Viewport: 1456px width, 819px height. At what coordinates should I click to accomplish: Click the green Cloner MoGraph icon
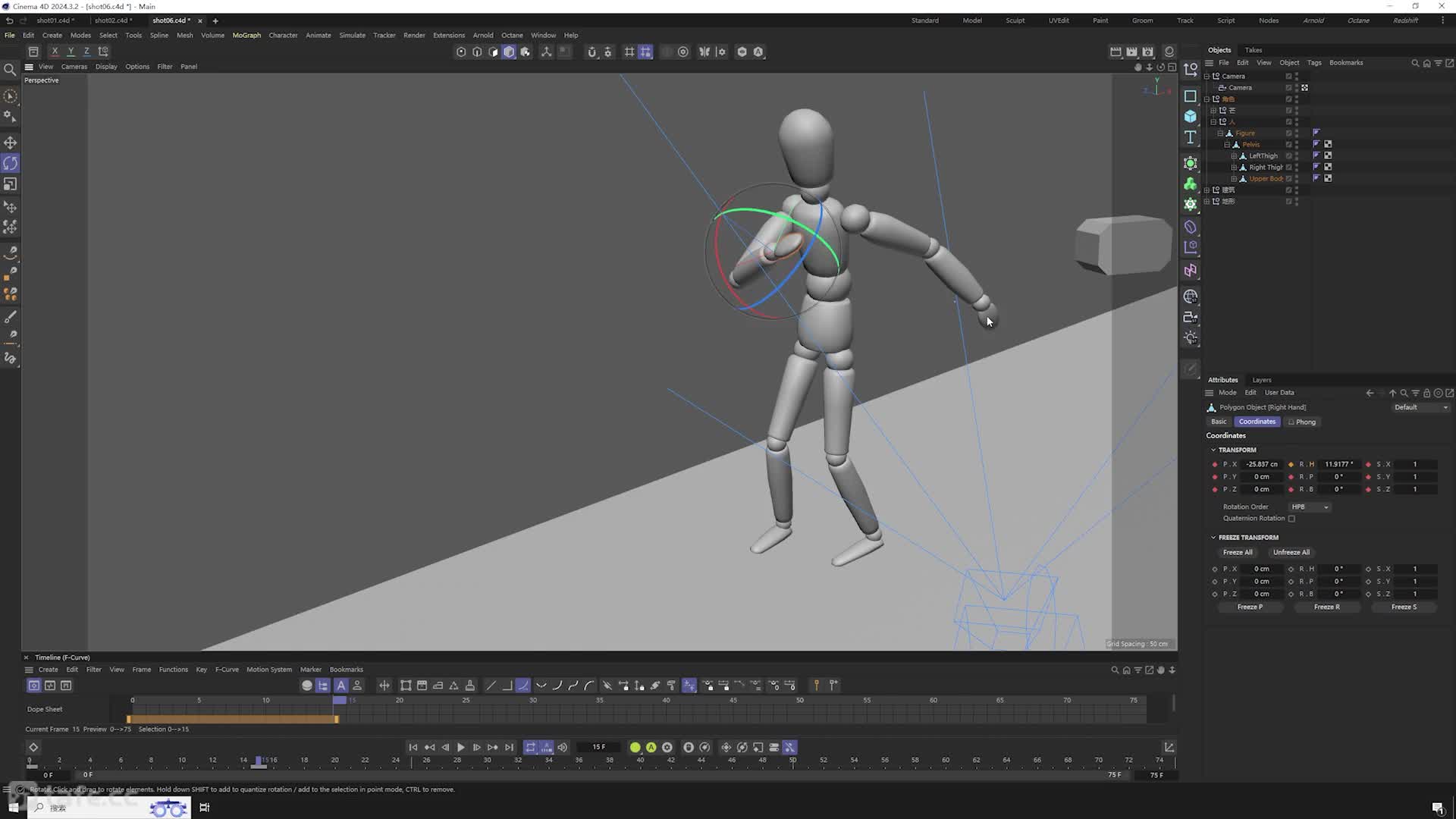coord(1191,184)
